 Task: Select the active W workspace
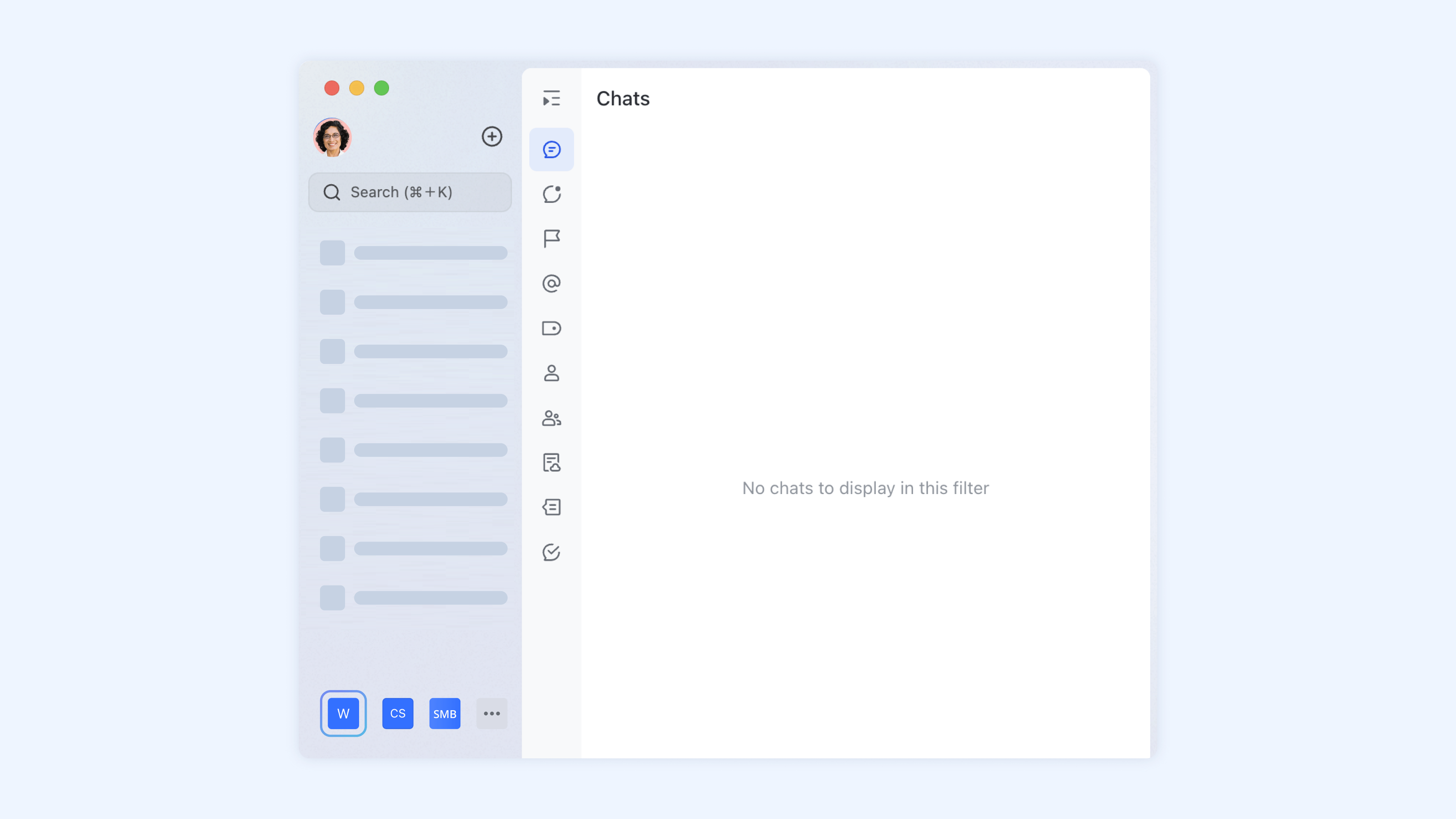click(343, 713)
